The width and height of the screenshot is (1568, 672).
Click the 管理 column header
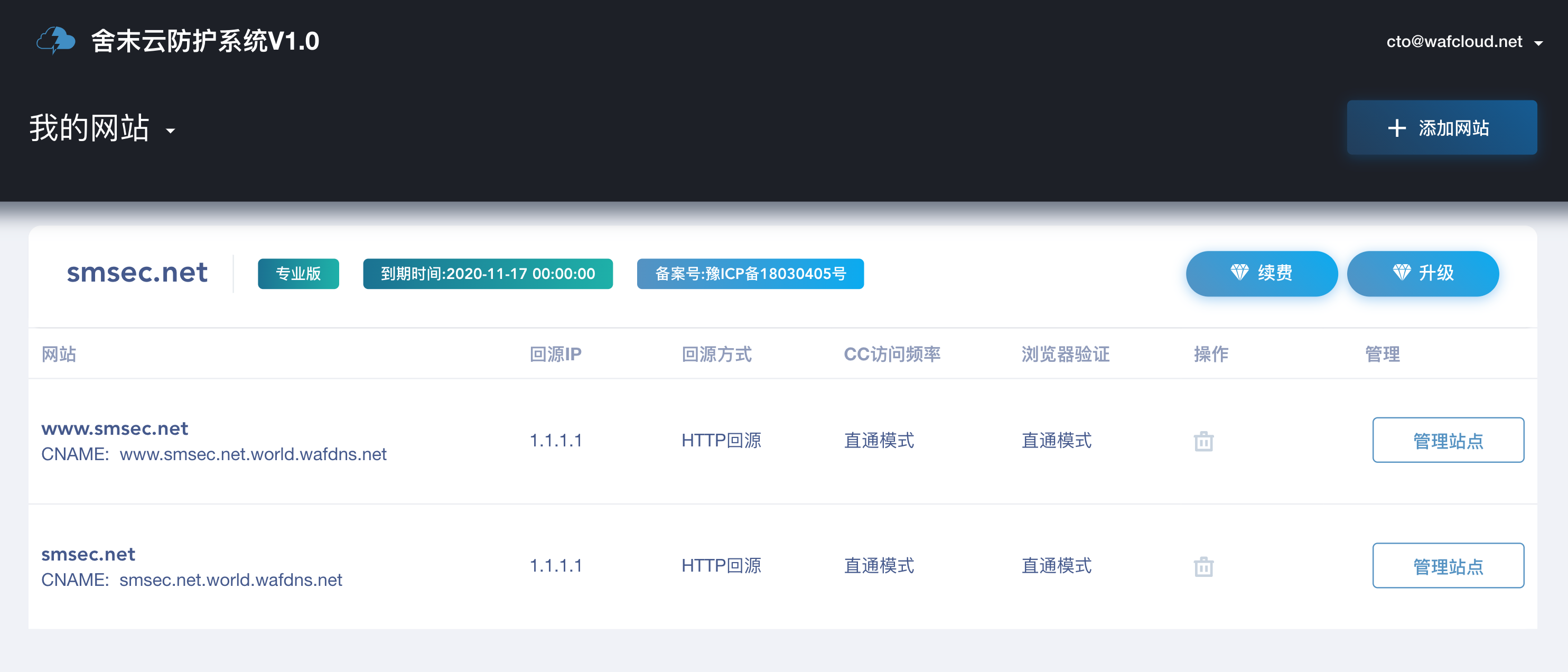pyautogui.click(x=1383, y=353)
